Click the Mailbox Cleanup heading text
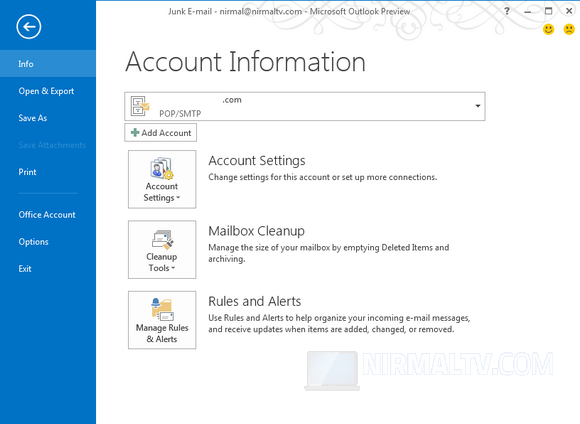This screenshot has height=424, width=580. tap(256, 231)
